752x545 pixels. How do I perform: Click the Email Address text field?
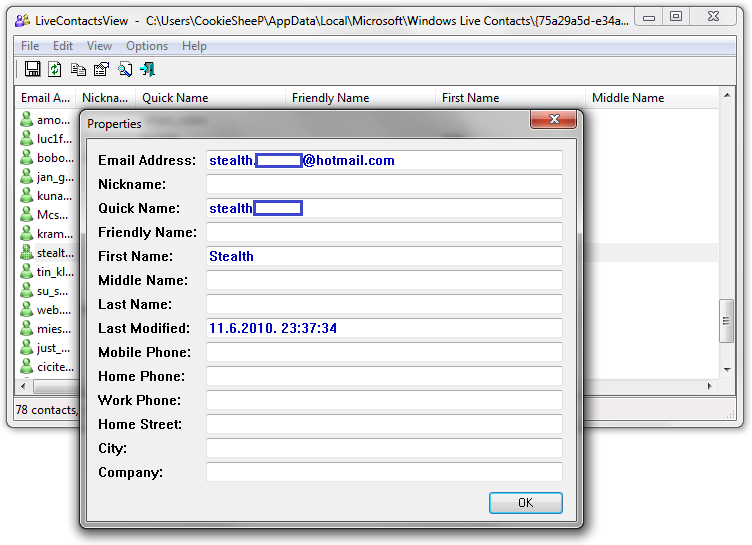(384, 160)
